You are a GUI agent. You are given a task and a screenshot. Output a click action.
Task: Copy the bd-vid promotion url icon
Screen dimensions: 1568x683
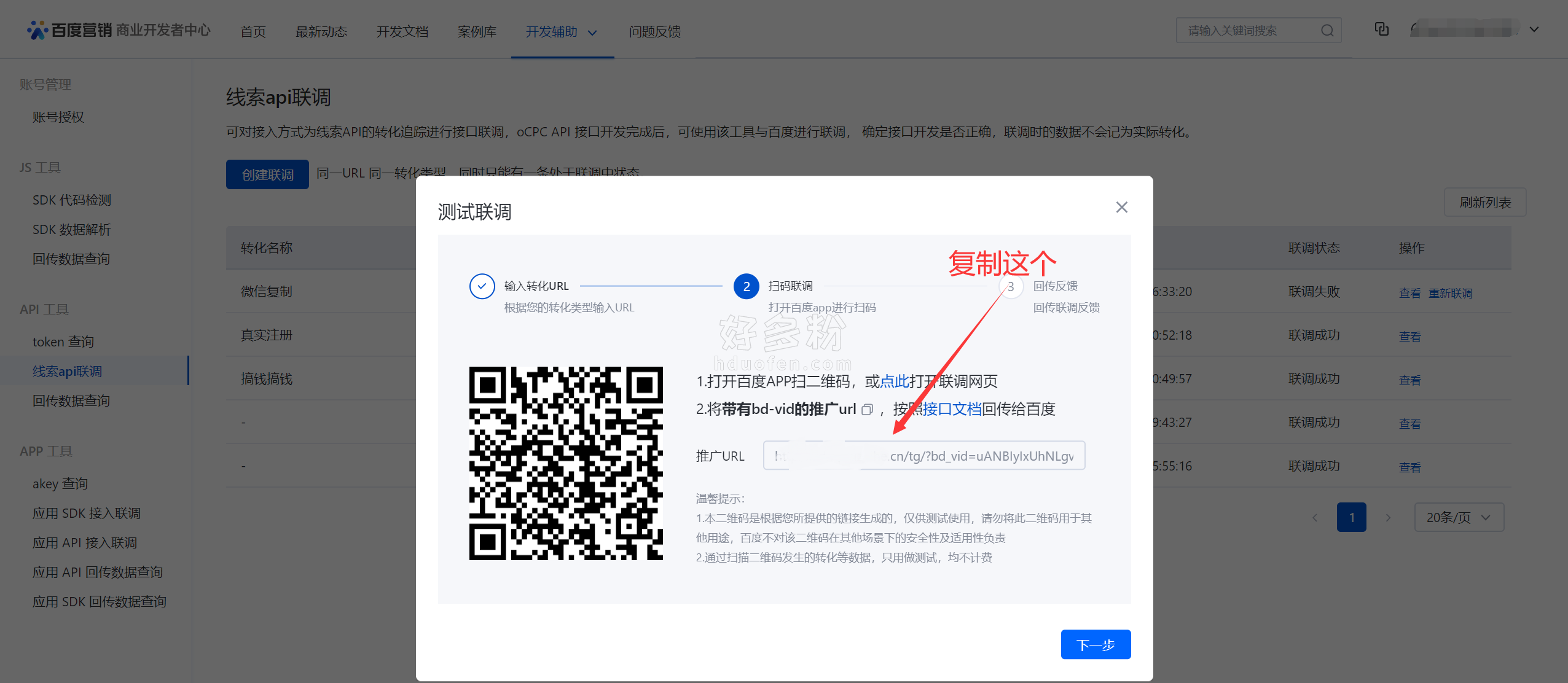867,410
